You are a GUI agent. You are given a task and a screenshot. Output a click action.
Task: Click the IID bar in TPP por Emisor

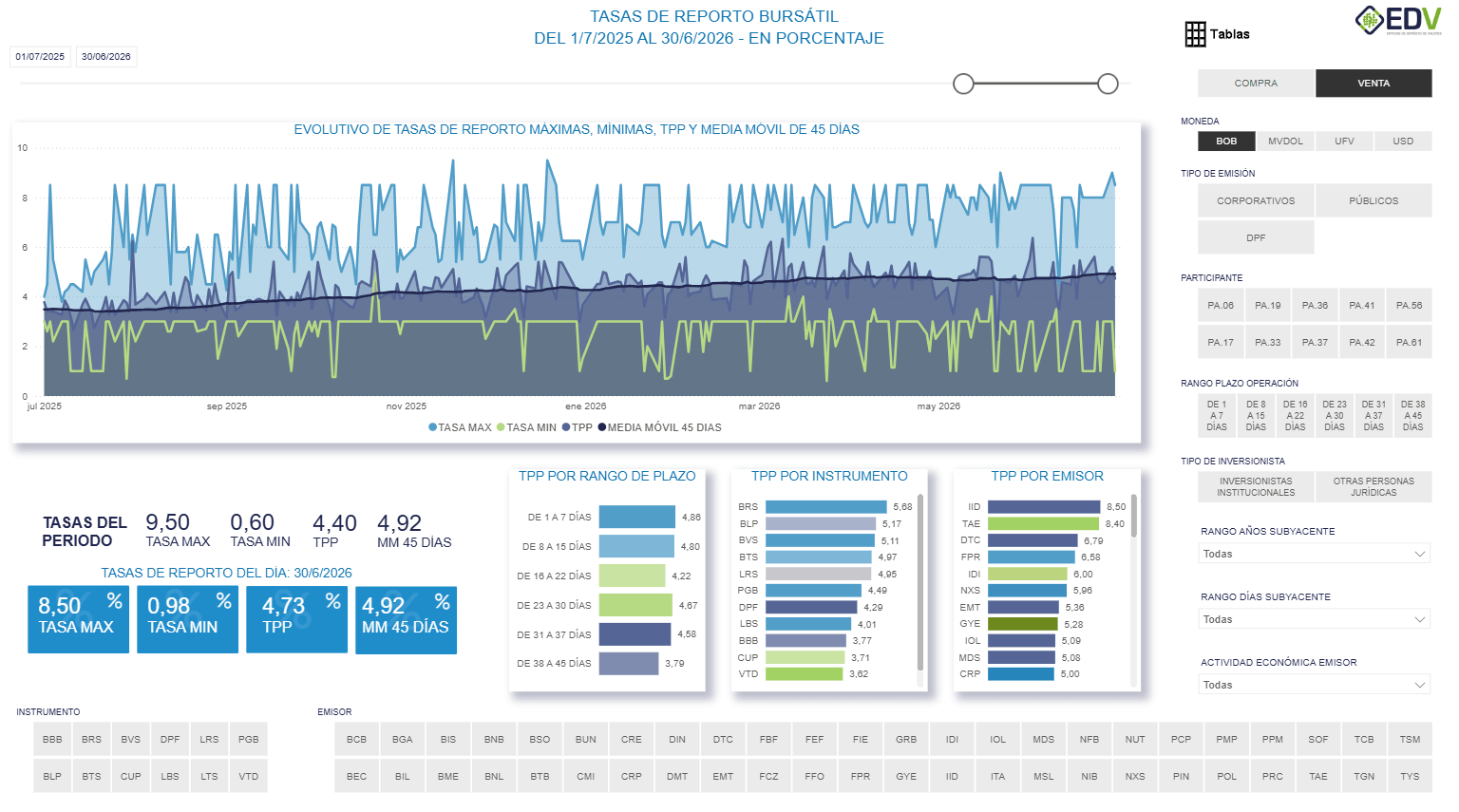(1044, 507)
